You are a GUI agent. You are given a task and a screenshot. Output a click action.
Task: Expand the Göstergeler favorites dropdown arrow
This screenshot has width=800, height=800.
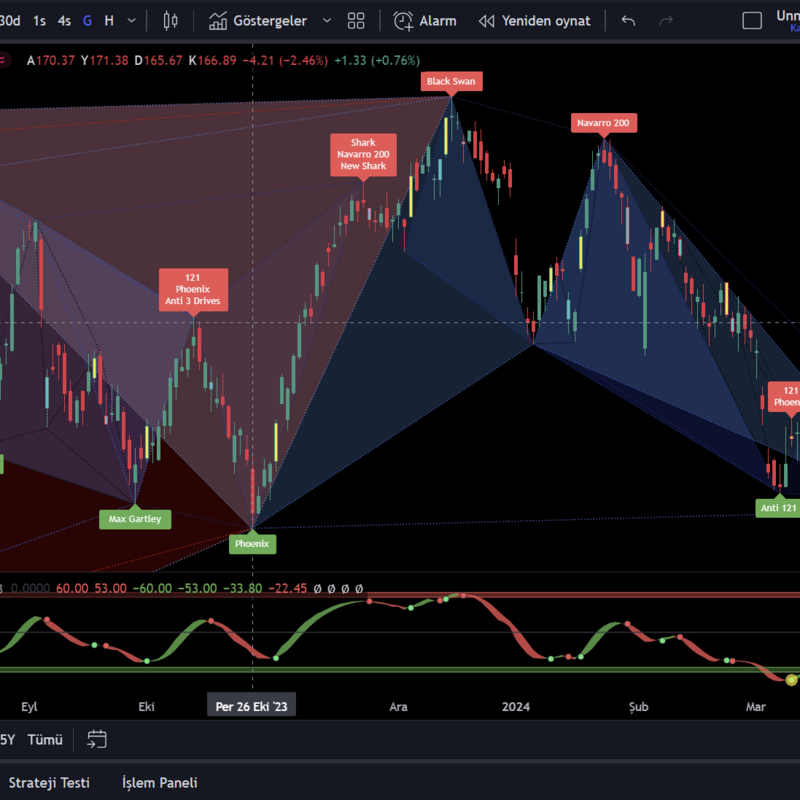tap(327, 20)
